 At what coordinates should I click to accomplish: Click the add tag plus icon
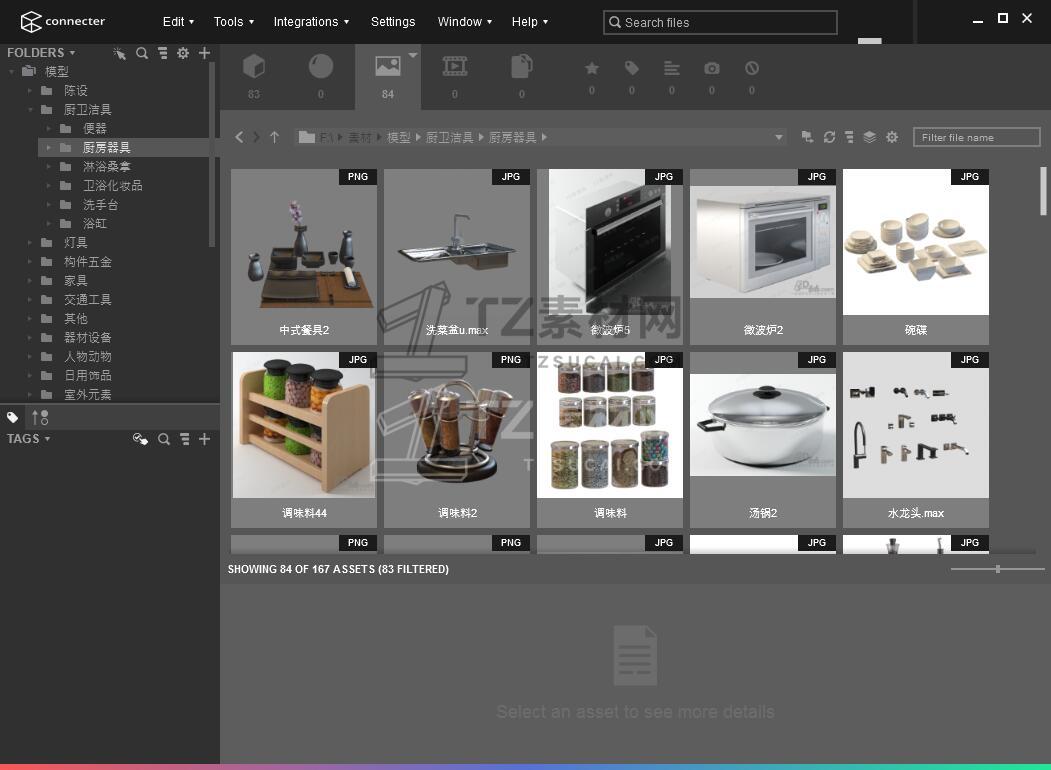(204, 439)
